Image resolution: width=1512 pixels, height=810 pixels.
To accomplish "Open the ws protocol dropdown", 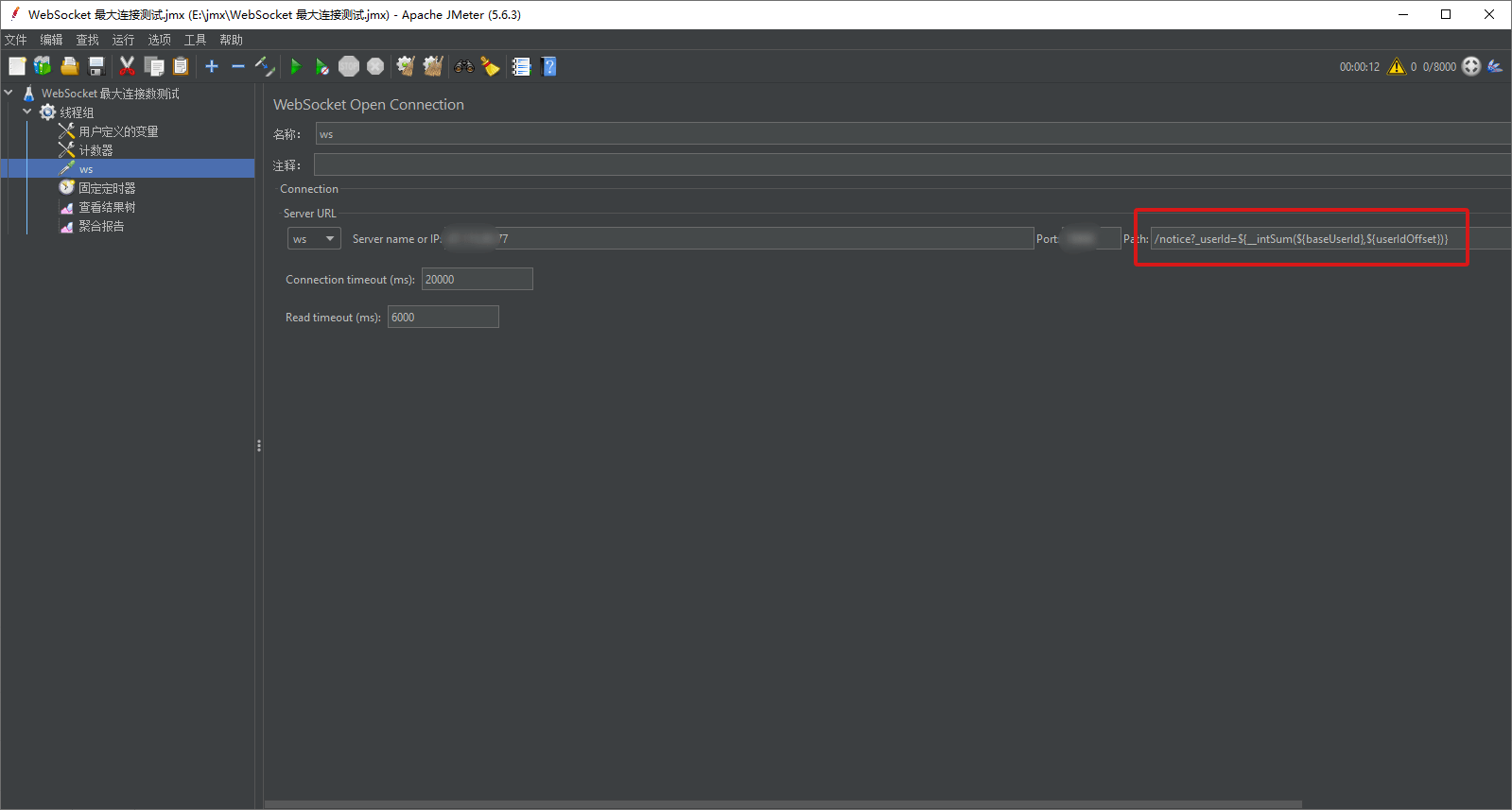I will [x=314, y=239].
